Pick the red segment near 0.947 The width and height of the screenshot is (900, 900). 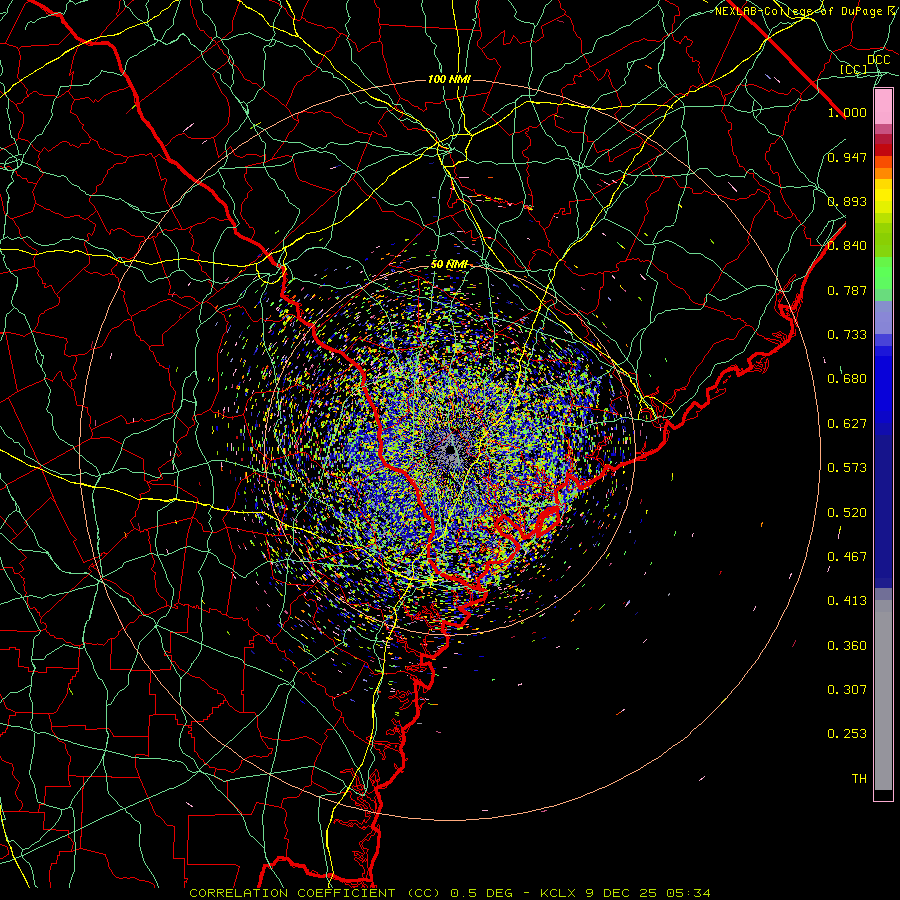pyautogui.click(x=883, y=150)
